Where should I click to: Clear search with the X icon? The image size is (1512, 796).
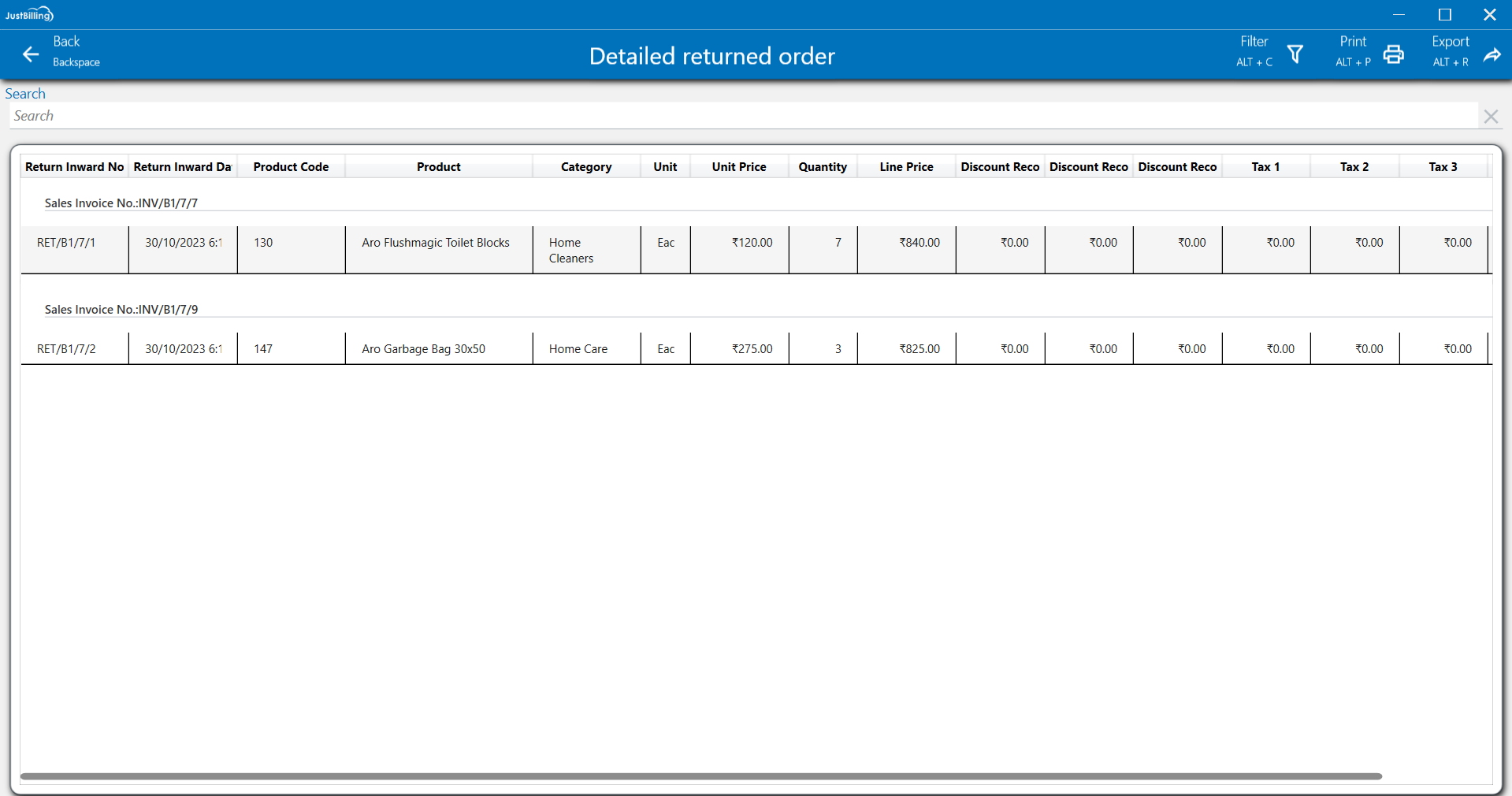pos(1490,117)
